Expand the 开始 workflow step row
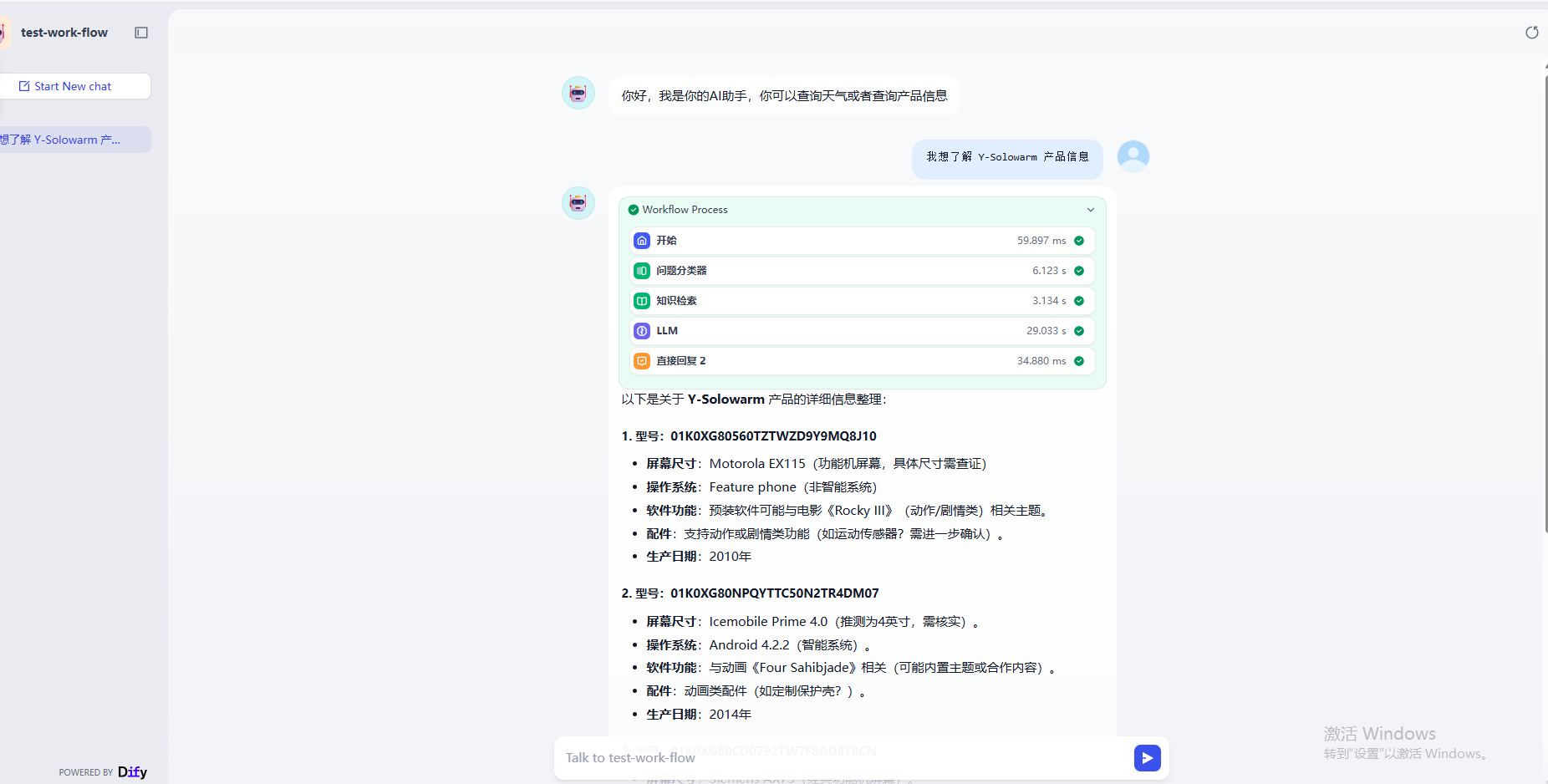Viewport: 1548px width, 784px height. pyautogui.click(x=861, y=241)
